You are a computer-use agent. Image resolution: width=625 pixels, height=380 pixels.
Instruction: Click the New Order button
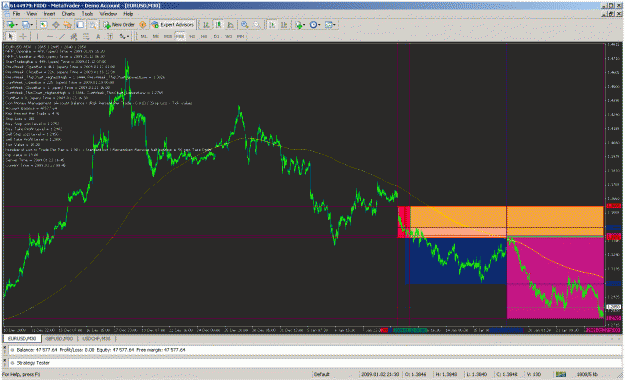[x=119, y=25]
